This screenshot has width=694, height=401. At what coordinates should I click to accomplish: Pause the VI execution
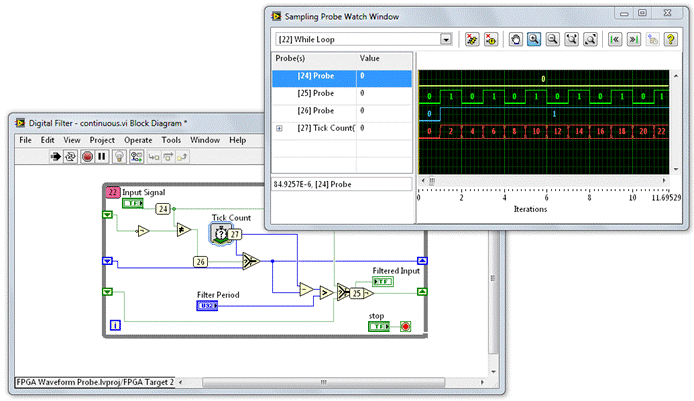102,157
